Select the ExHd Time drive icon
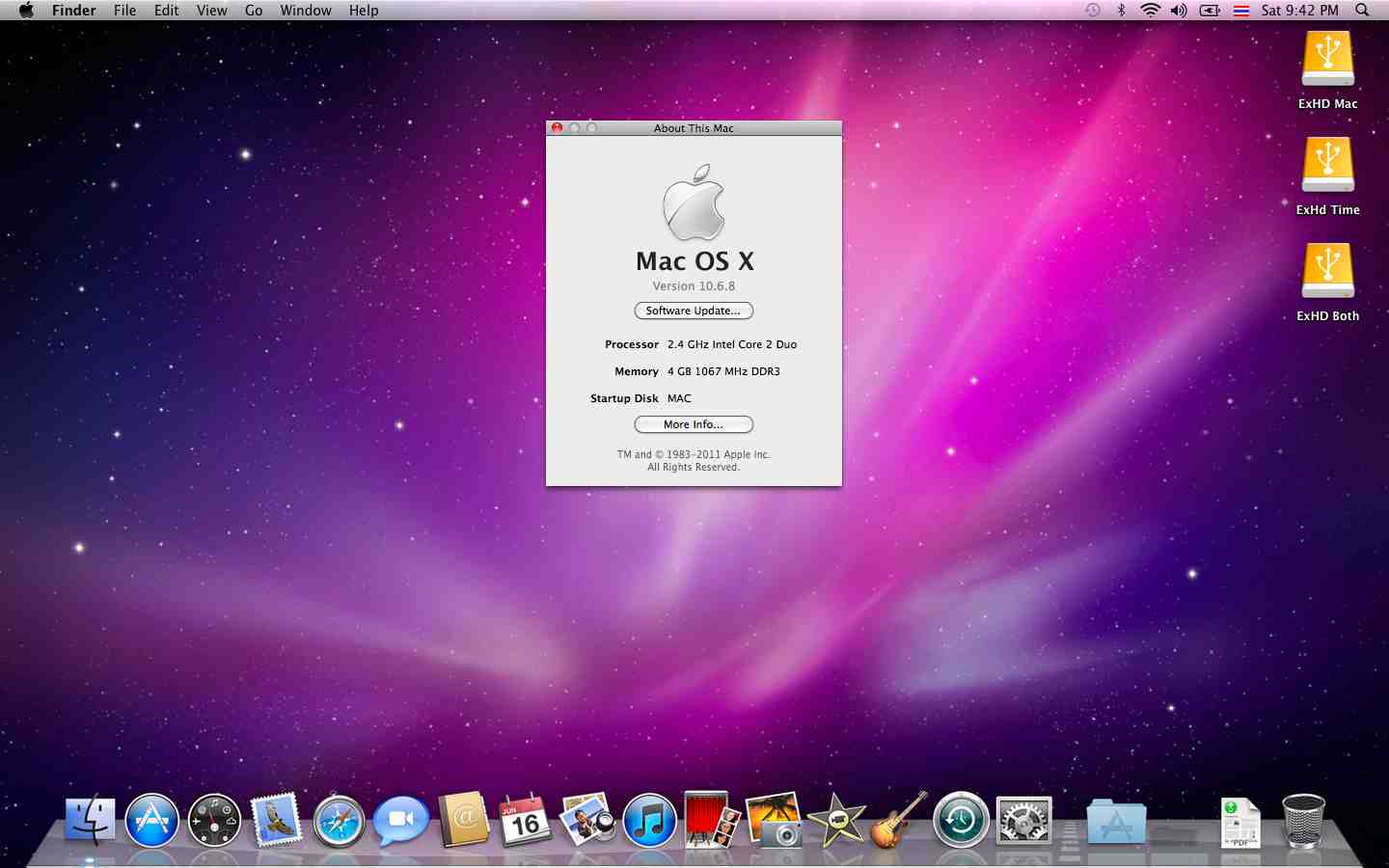The width and height of the screenshot is (1389, 868). (1328, 166)
